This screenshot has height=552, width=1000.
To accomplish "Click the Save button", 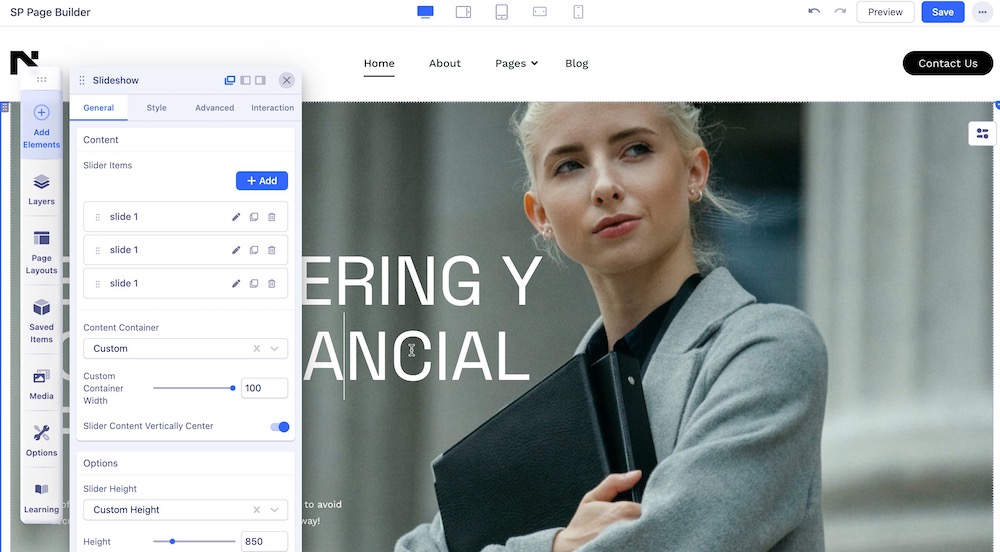I will pos(942,12).
